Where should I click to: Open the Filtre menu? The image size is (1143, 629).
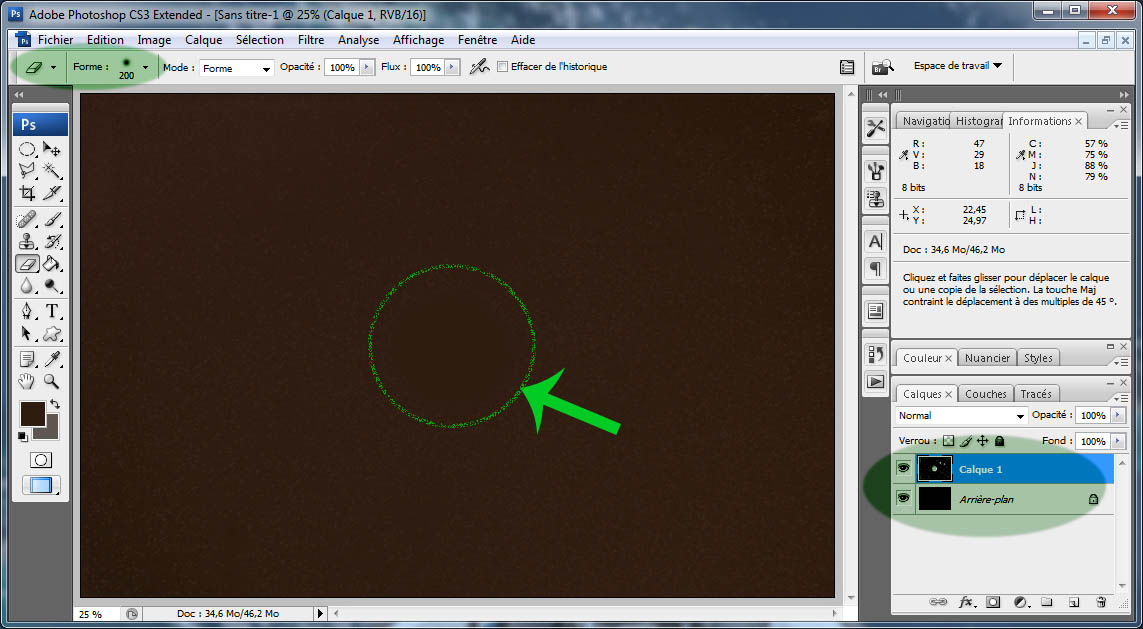pos(311,40)
